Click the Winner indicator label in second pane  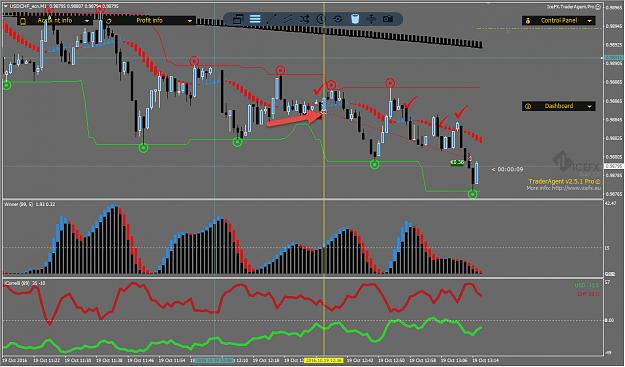point(29,204)
